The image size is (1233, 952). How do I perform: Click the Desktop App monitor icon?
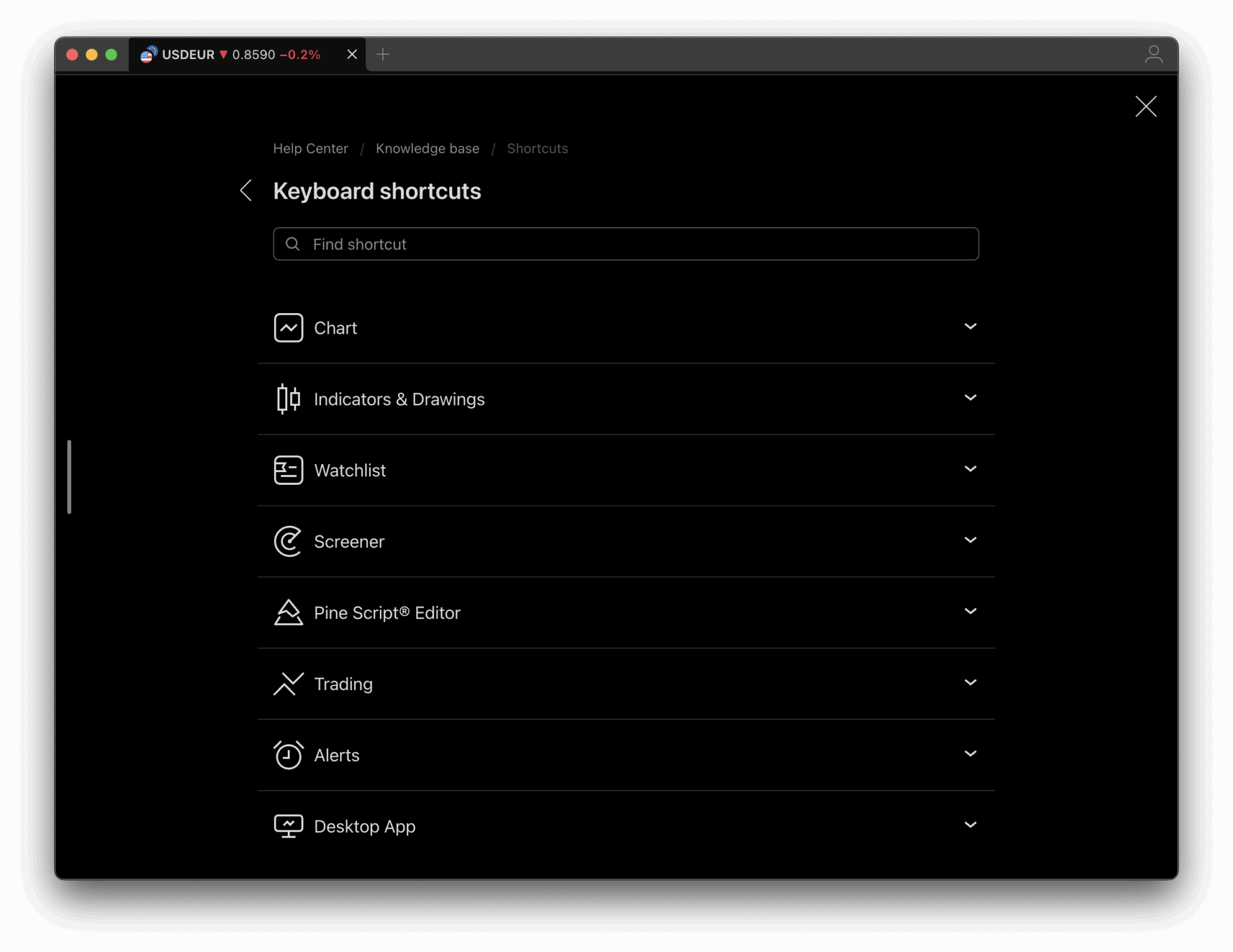(288, 826)
